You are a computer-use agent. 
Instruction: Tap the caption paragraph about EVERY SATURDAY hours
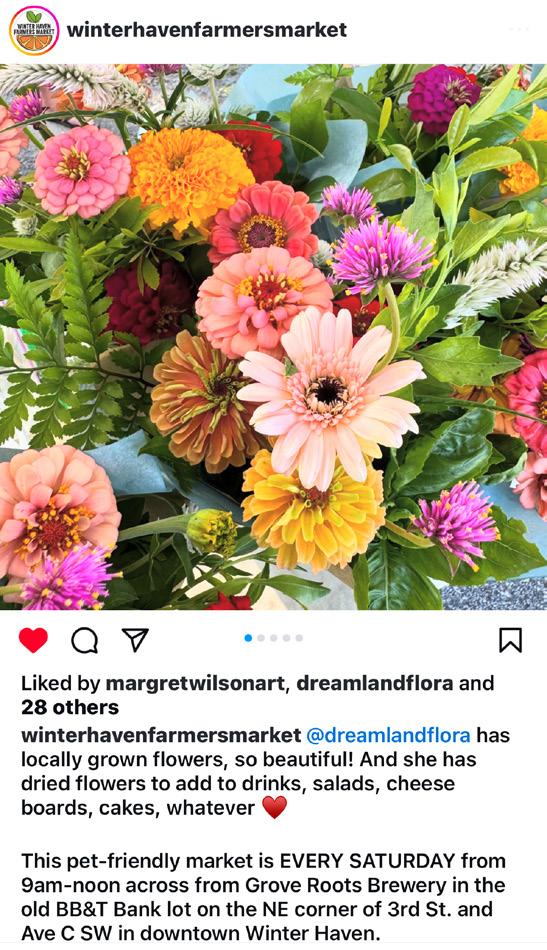(x=264, y=897)
